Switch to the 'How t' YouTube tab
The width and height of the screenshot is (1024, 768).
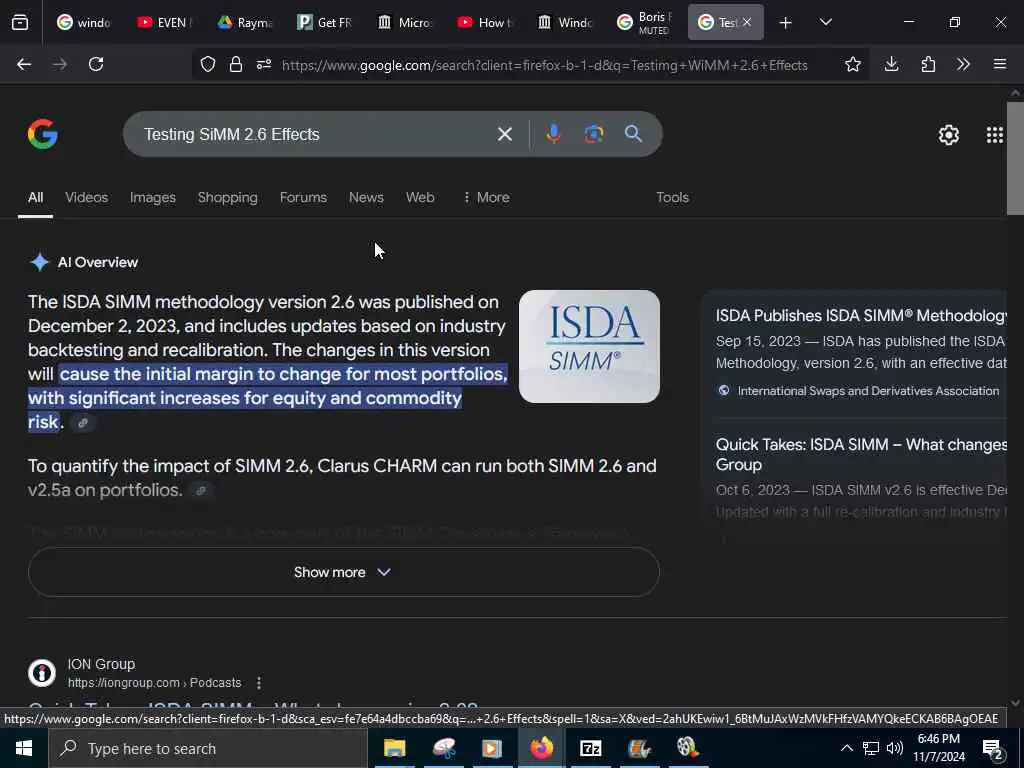[x=485, y=22]
